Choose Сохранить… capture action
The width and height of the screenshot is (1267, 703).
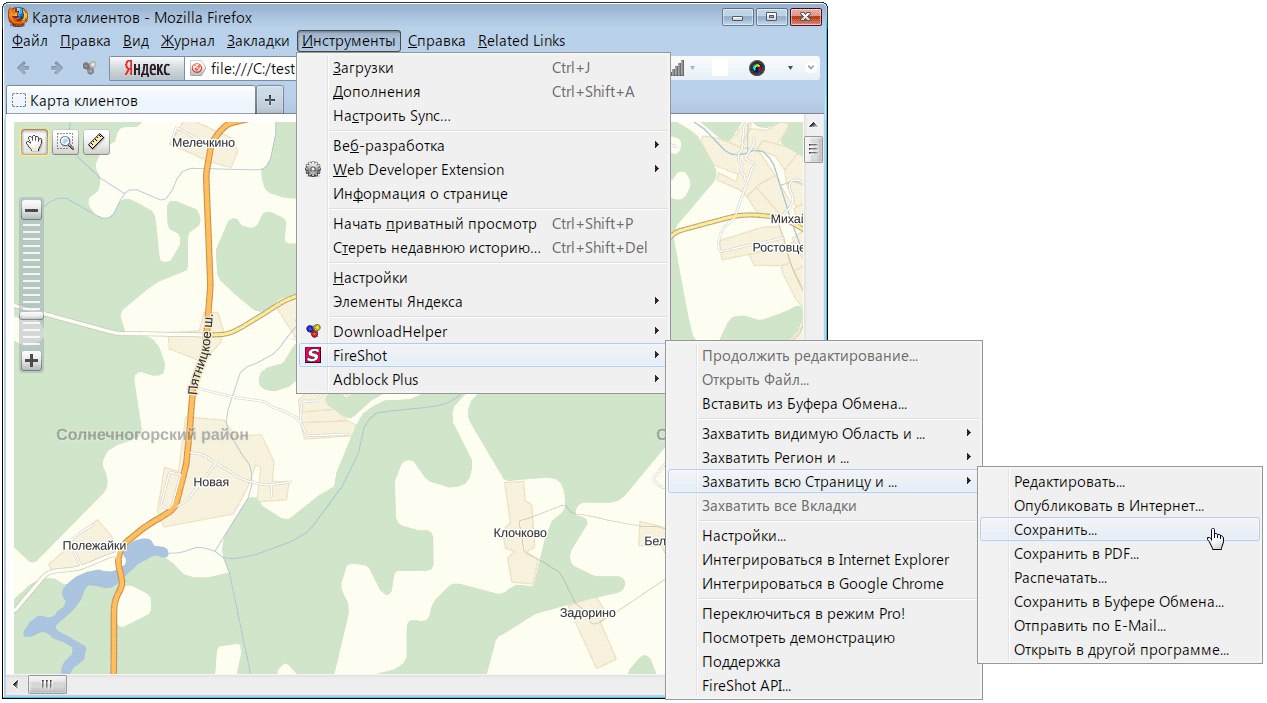pos(1120,530)
